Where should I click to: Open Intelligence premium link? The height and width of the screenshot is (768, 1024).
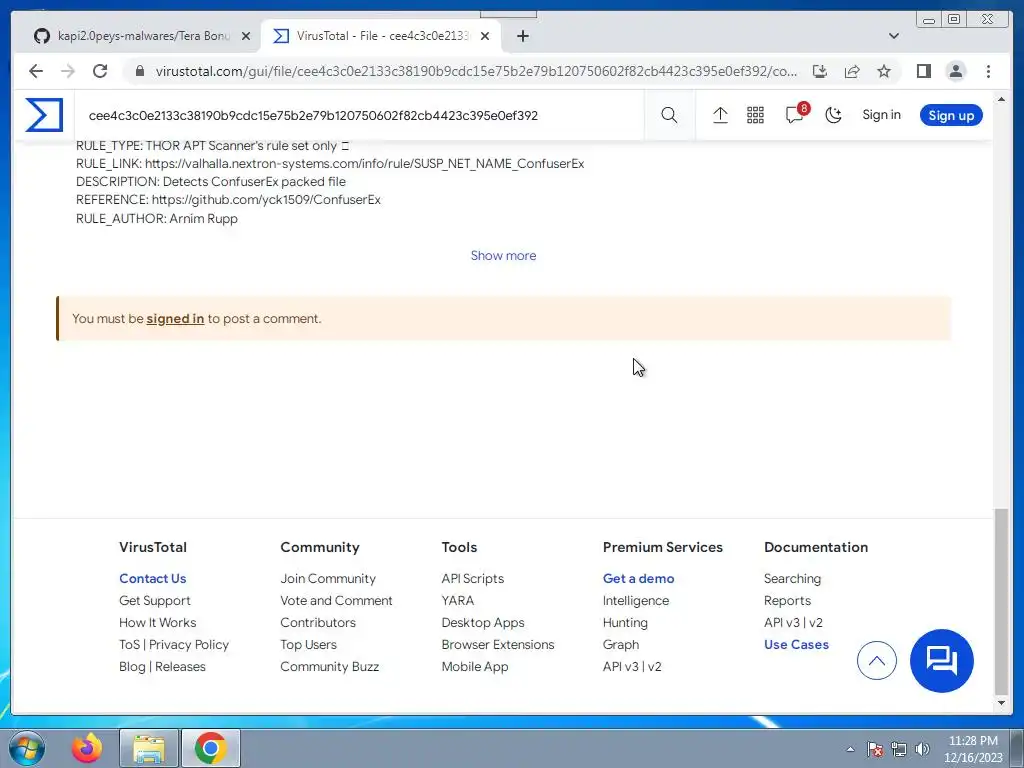(x=635, y=601)
